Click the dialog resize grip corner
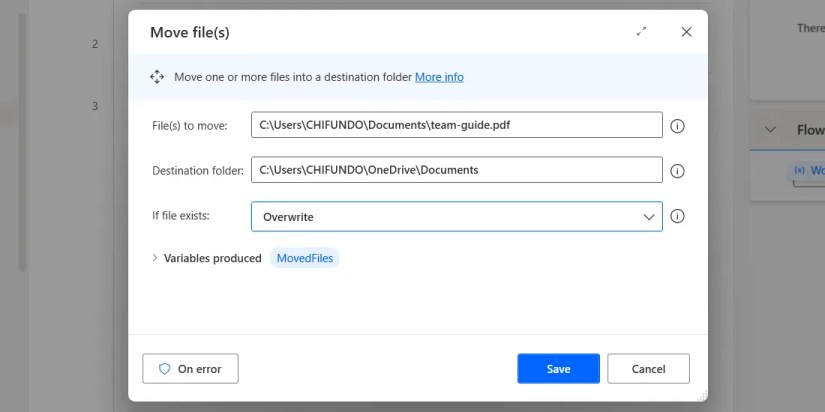This screenshot has height=412, width=825. point(702,396)
